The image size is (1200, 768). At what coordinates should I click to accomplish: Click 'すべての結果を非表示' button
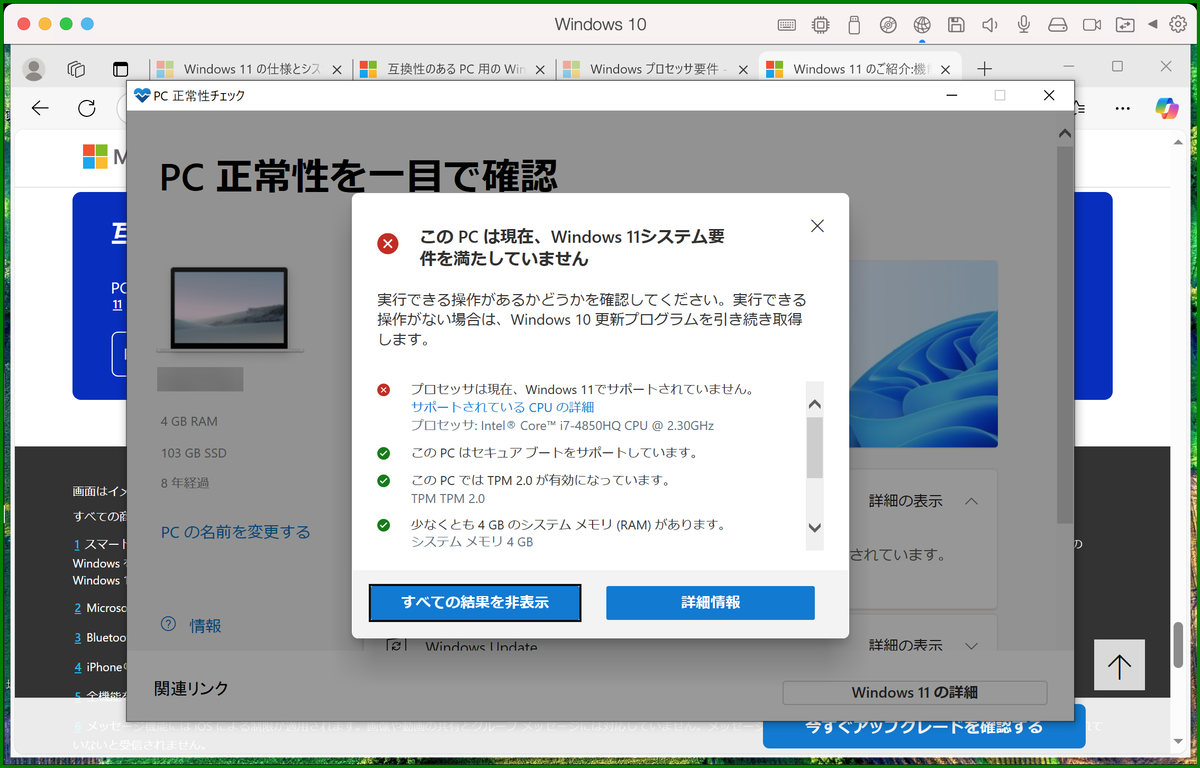[x=475, y=603]
